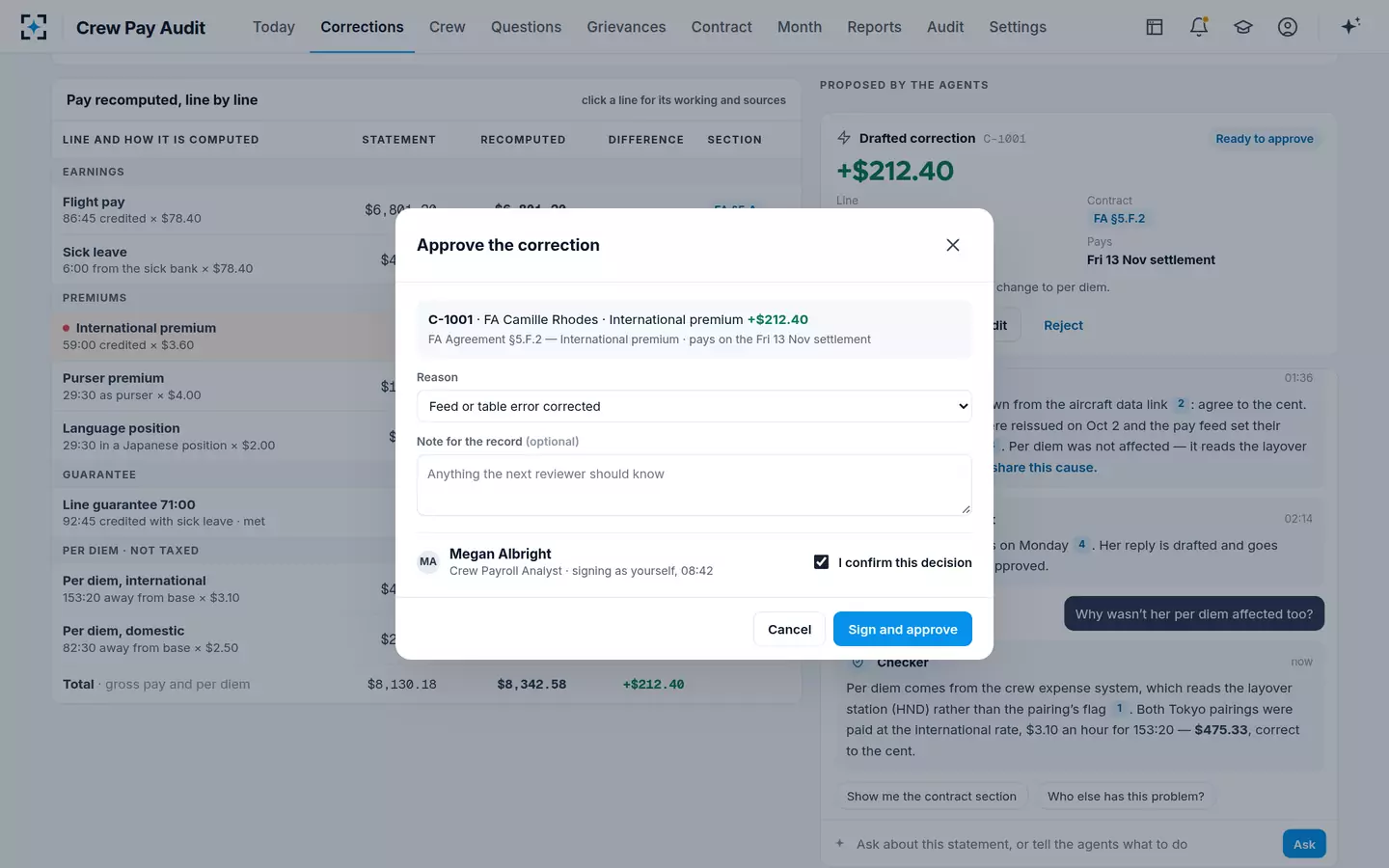Choose 'Who else has this problem?' suggestion
This screenshot has height=868, width=1389.
tap(1126, 797)
